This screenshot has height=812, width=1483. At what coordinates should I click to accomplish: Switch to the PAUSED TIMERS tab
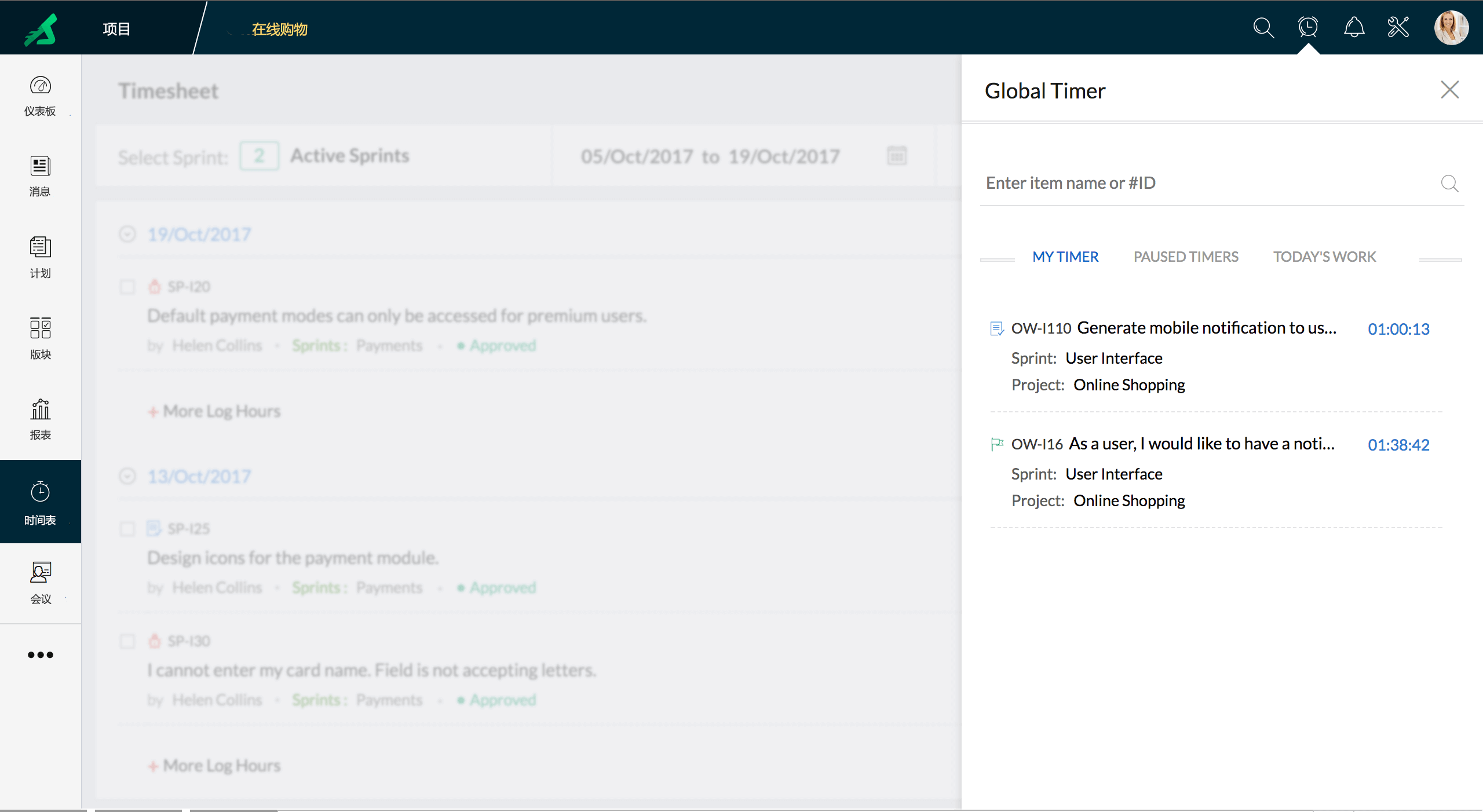coord(1186,257)
